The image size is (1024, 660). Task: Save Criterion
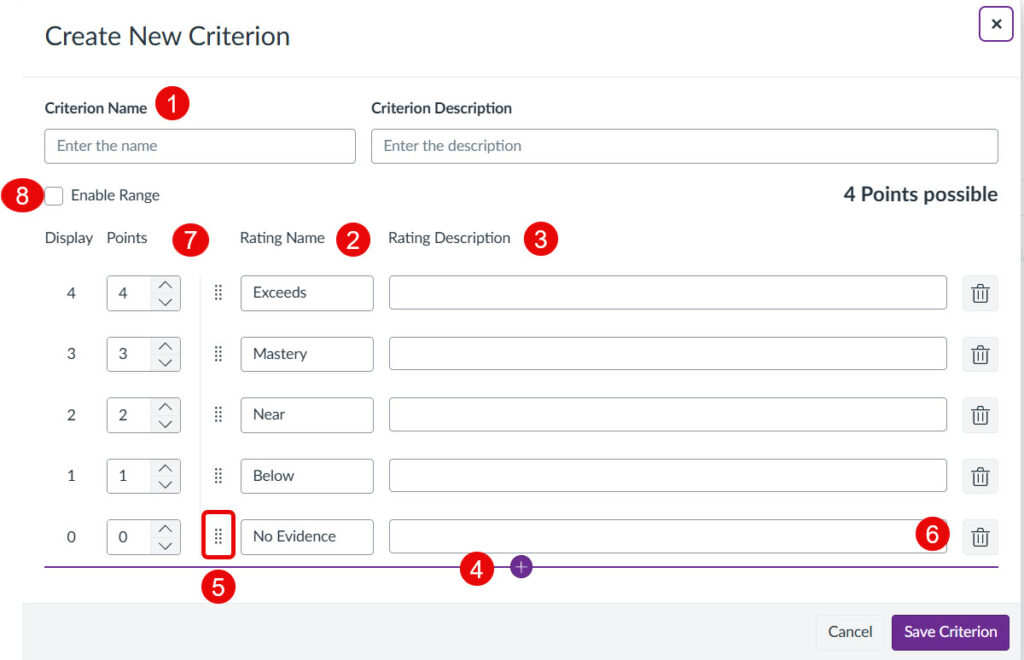point(950,632)
